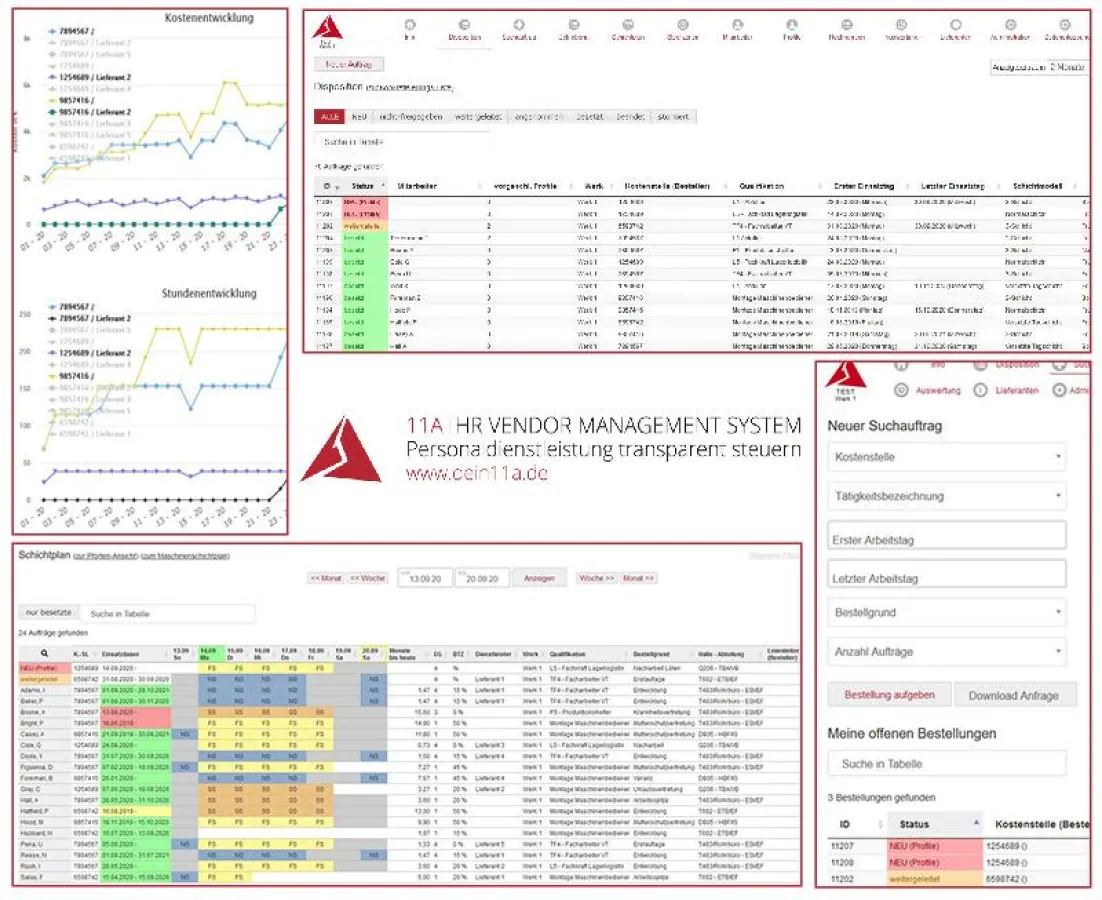Click the Erster Arbeitstag input field
The height and width of the screenshot is (900, 1102).
pyautogui.click(x=946, y=536)
